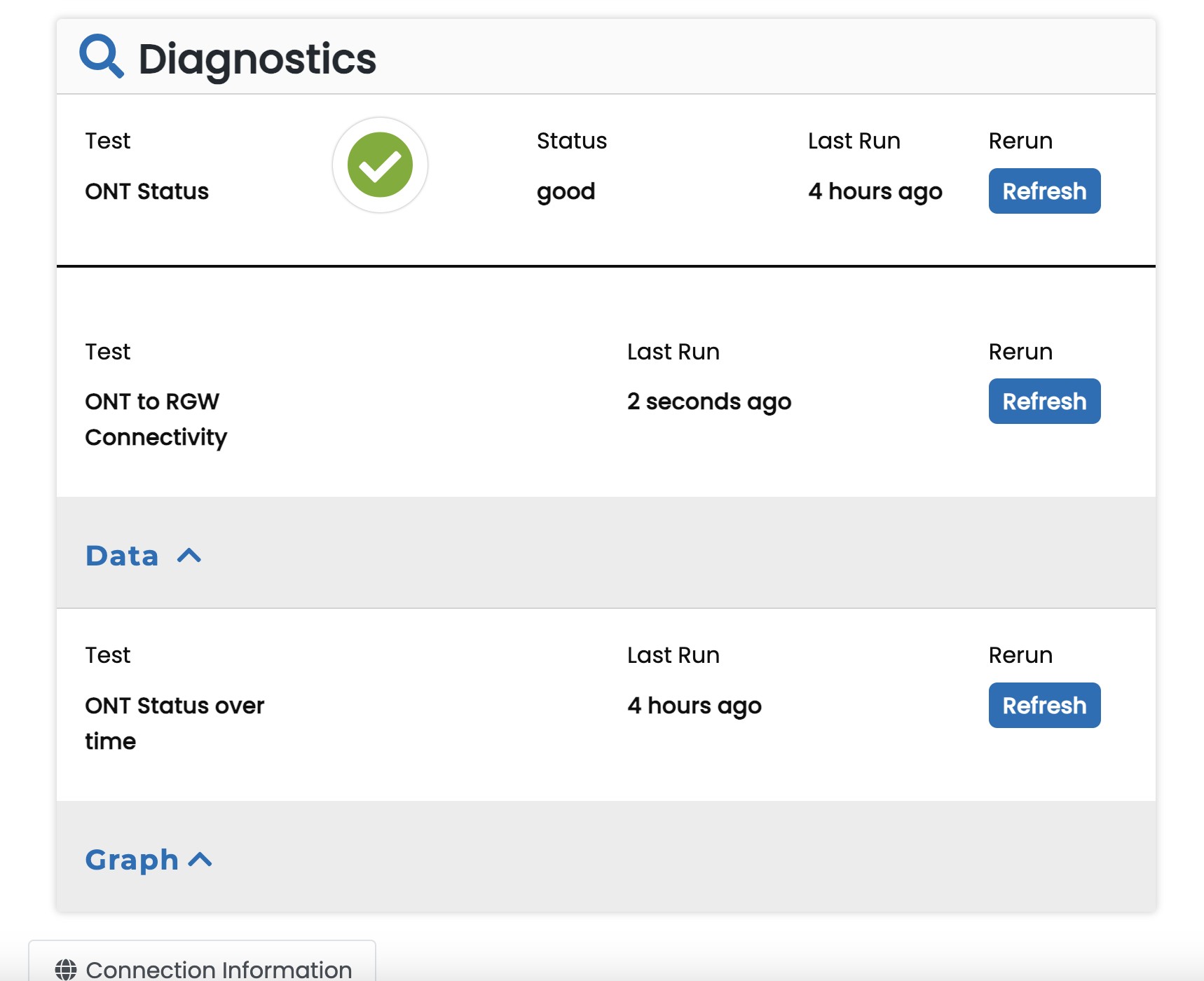Open the Connection Information tab
The height and width of the screenshot is (981, 1204).
[218, 969]
